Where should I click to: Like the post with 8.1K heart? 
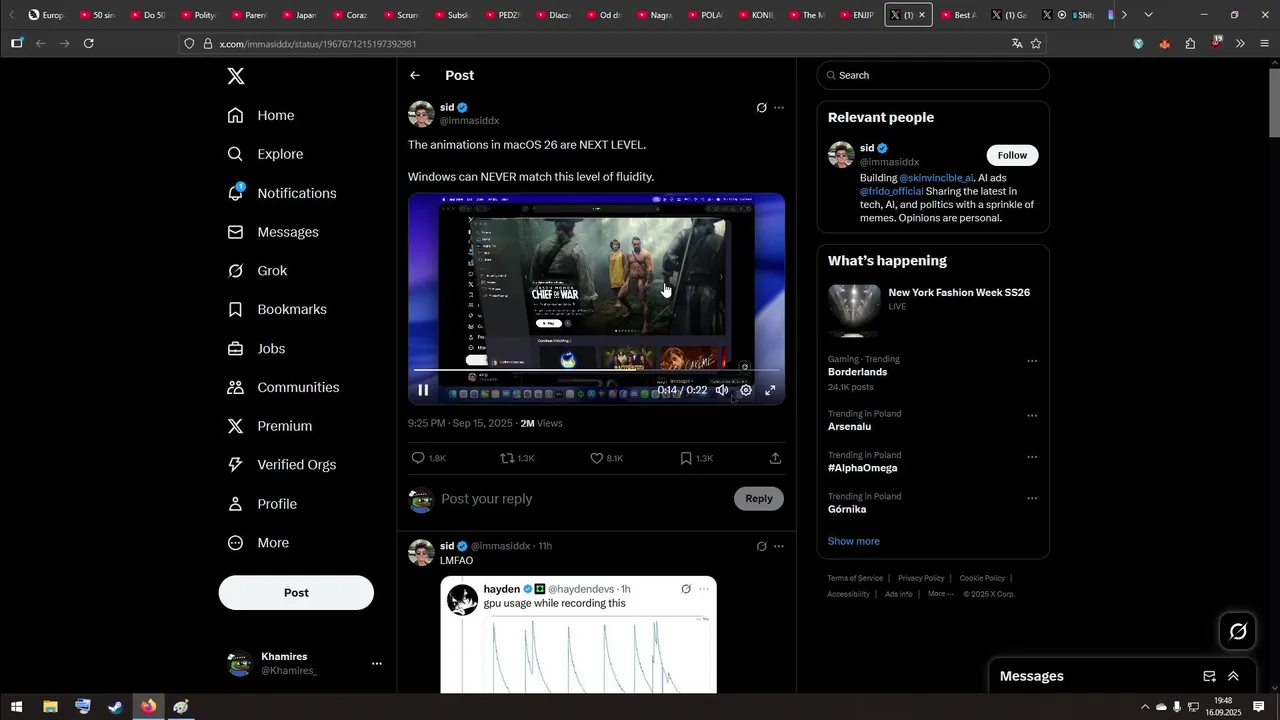click(606, 458)
